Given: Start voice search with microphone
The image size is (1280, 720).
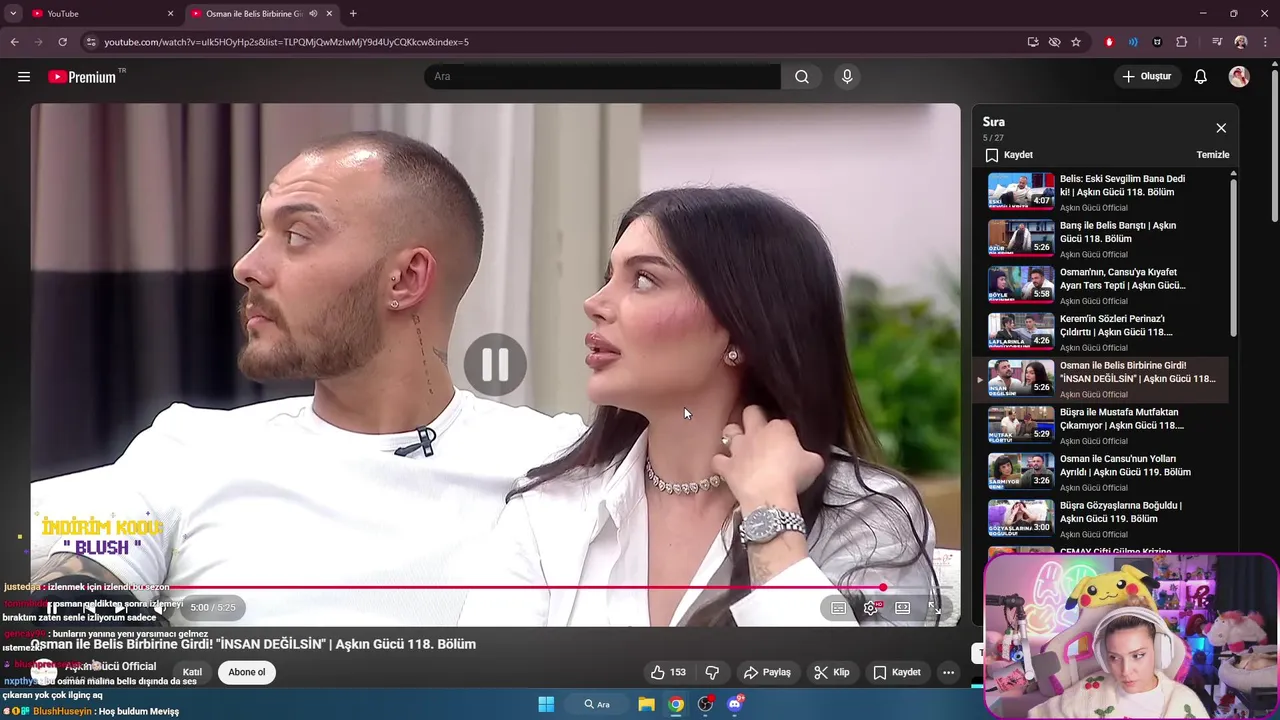Looking at the screenshot, I should tap(847, 76).
